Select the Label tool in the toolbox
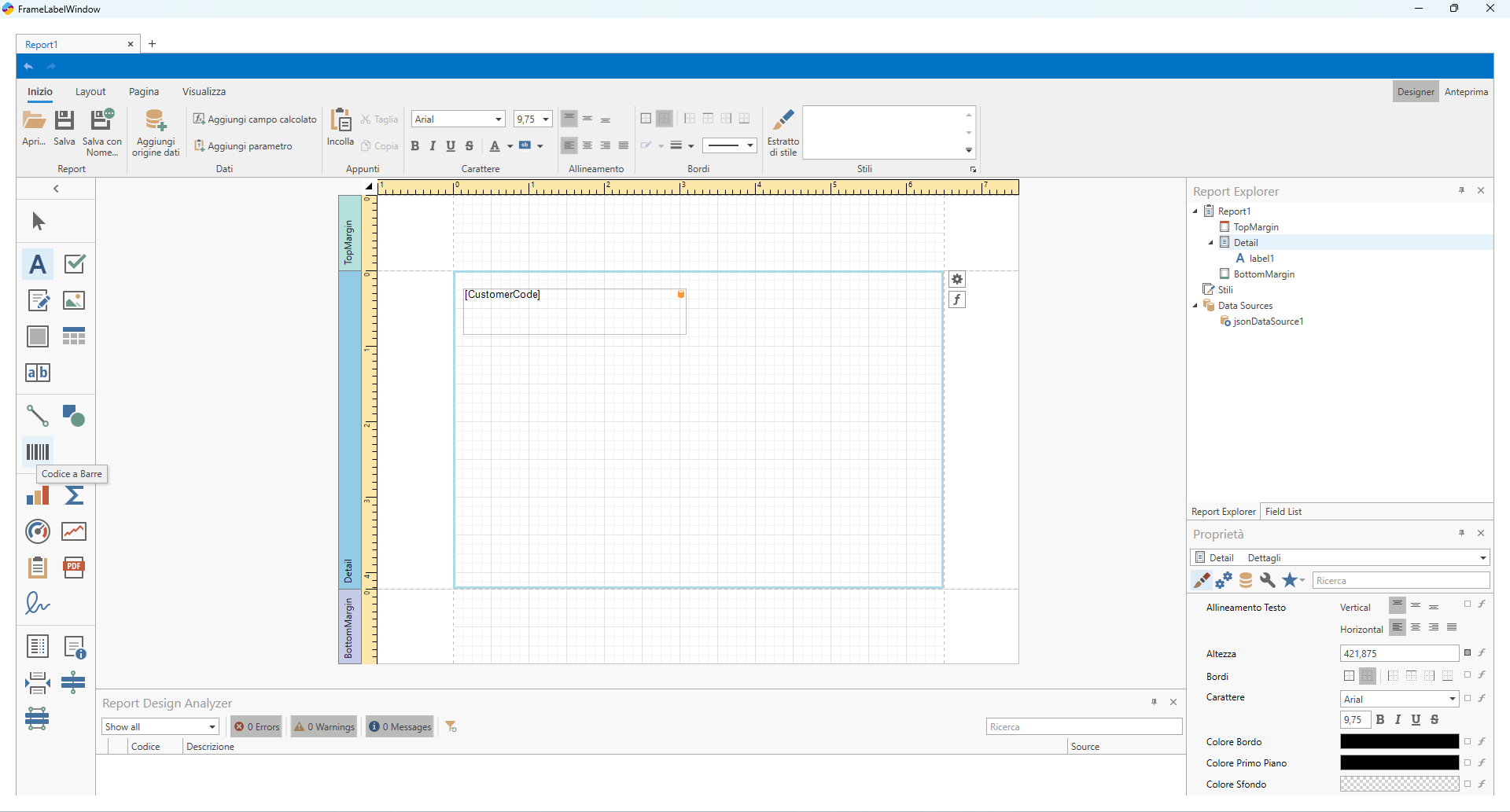The image size is (1510, 812). (37, 264)
